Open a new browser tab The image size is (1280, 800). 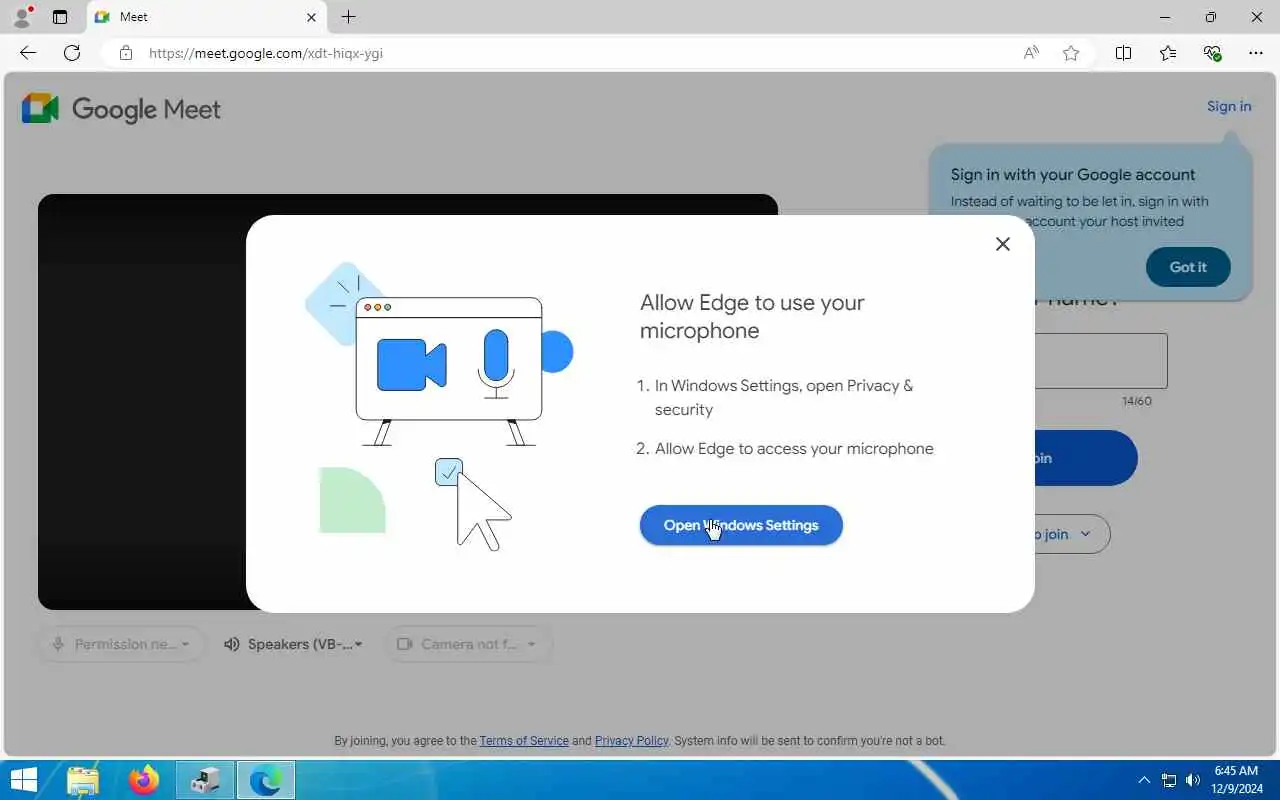(x=348, y=17)
